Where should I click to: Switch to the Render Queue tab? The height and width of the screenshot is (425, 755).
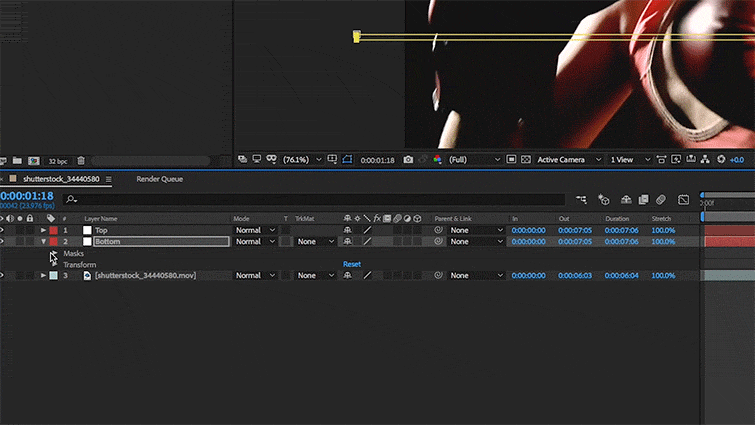[160, 179]
